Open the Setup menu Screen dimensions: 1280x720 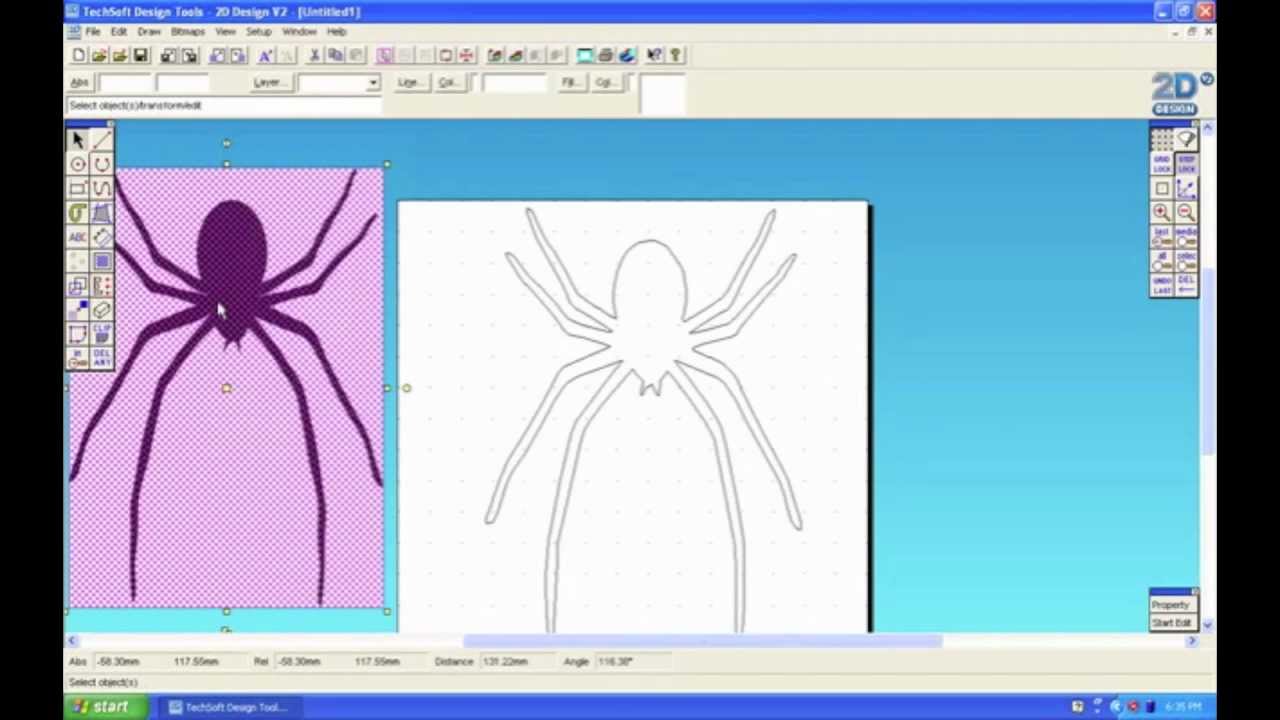click(258, 32)
